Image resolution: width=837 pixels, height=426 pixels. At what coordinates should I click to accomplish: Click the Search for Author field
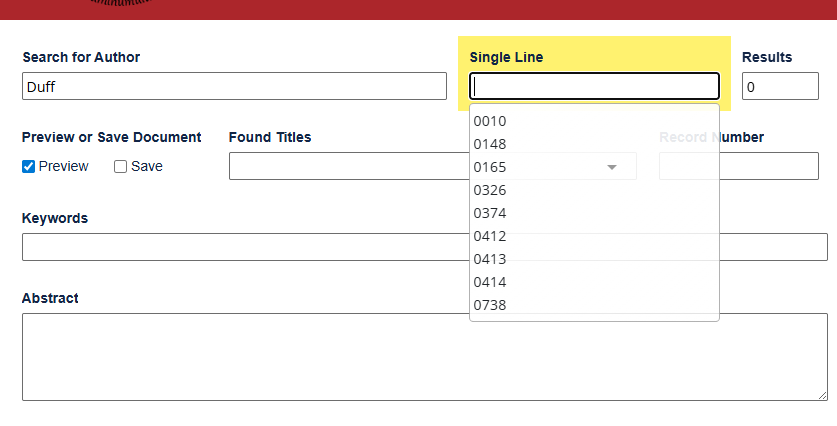click(x=234, y=86)
